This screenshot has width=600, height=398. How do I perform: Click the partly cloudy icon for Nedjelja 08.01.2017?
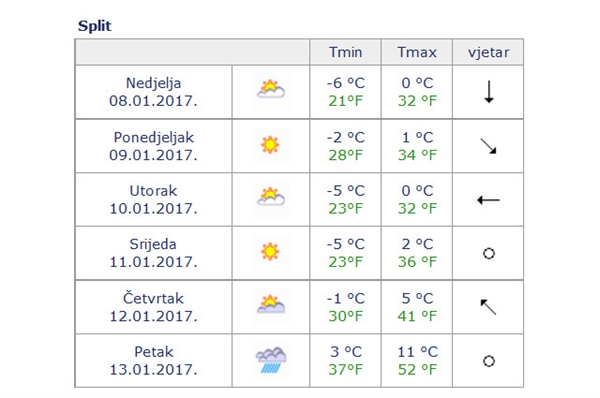click(271, 89)
